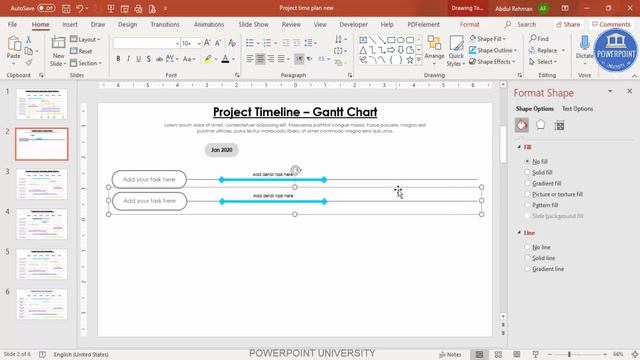The image size is (640, 360).
Task: Click the text highlight color icon
Action: pos(208,59)
